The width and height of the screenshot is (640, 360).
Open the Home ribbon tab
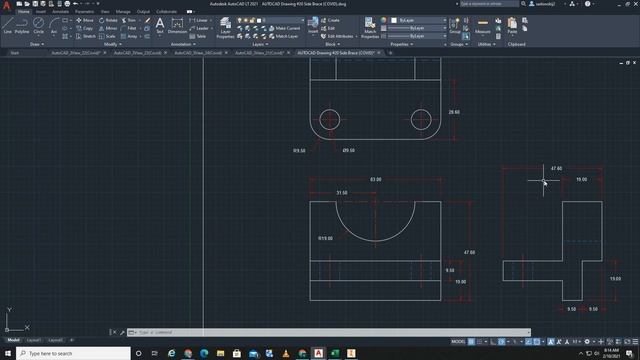[24, 12]
